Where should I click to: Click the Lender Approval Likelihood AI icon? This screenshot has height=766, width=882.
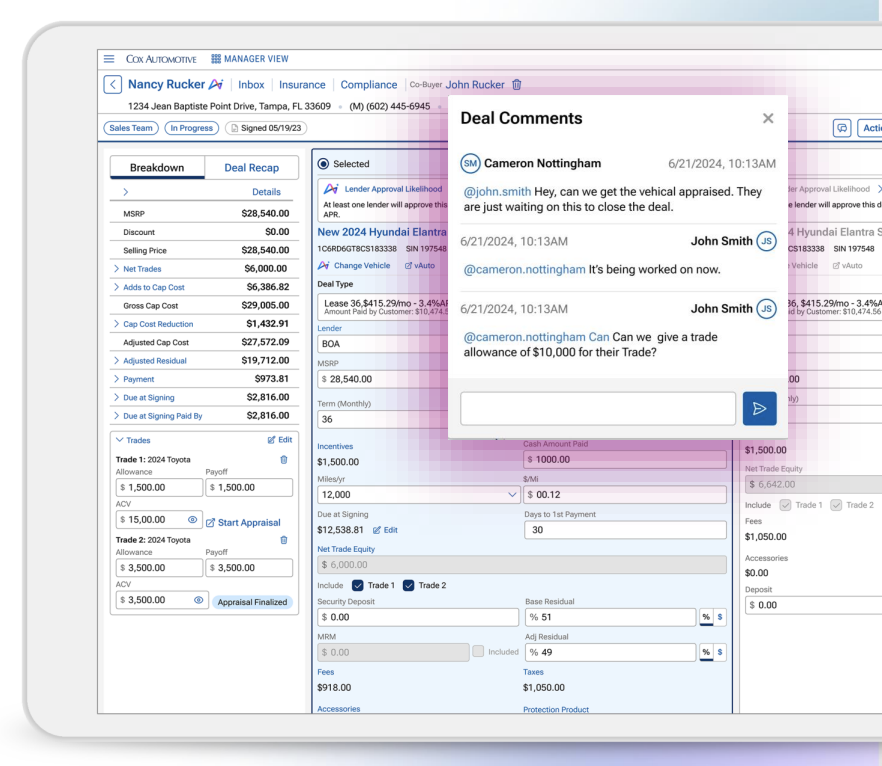point(331,189)
